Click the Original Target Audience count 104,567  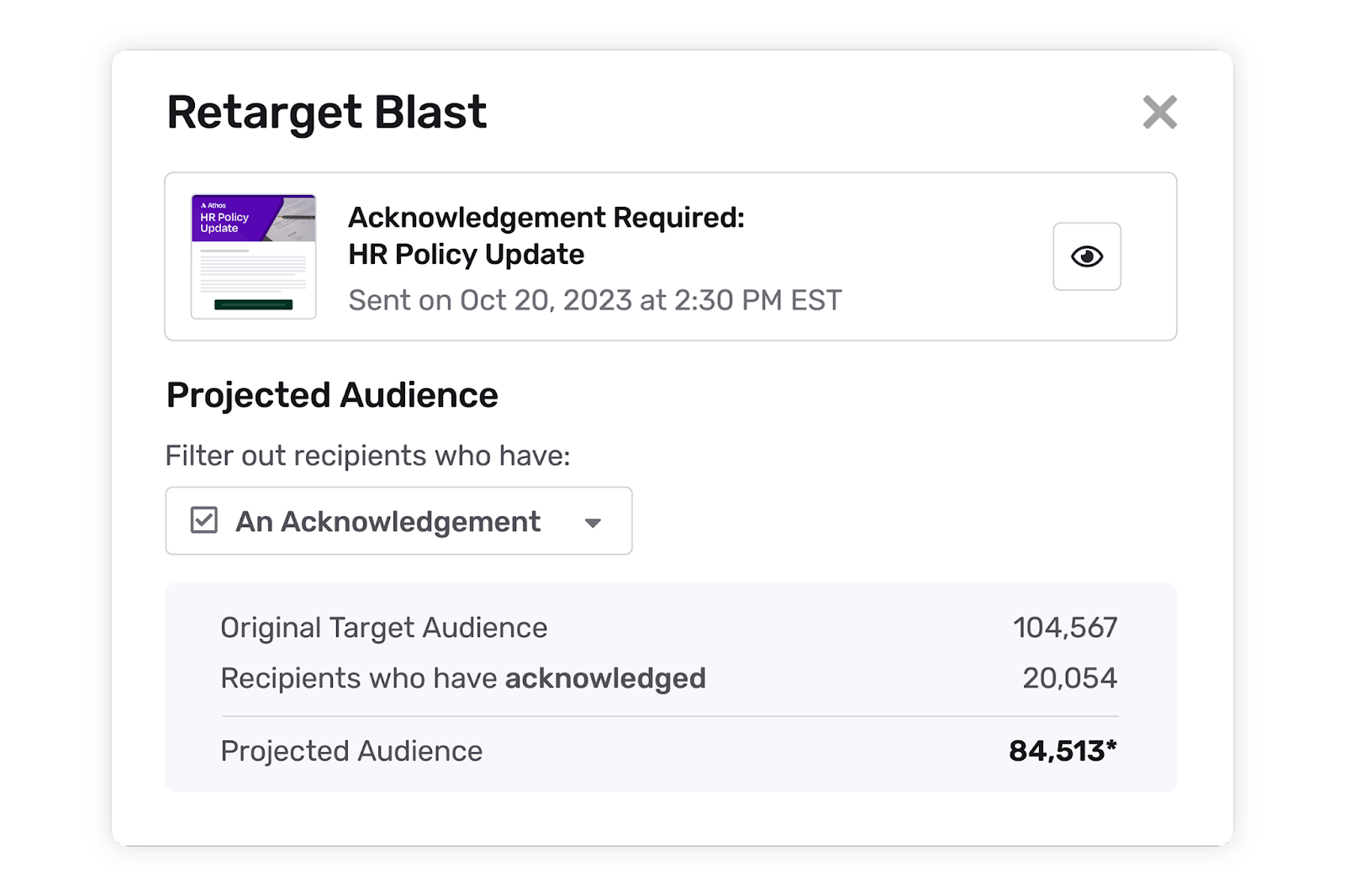pos(1064,626)
